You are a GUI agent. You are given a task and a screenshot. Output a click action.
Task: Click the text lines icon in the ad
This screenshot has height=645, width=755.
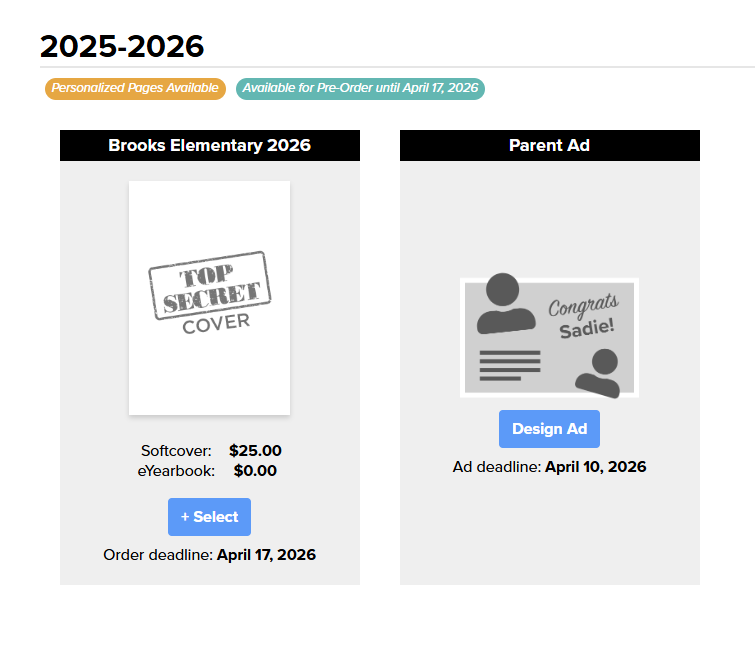coord(509,365)
